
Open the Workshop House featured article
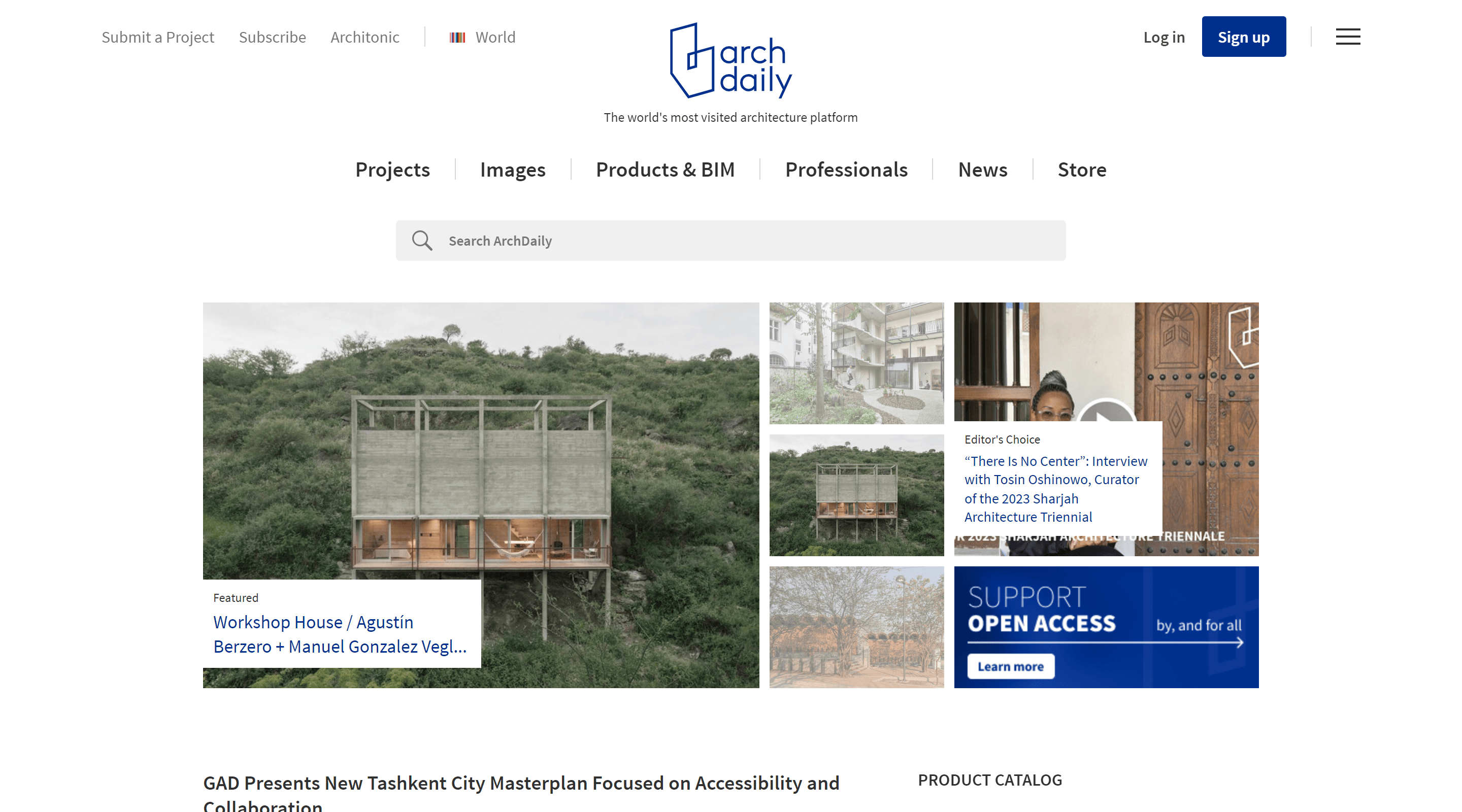tap(340, 634)
